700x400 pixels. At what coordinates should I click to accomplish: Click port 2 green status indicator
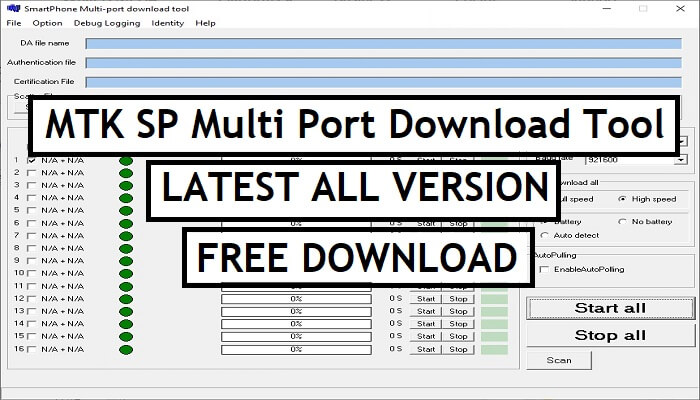(x=126, y=173)
